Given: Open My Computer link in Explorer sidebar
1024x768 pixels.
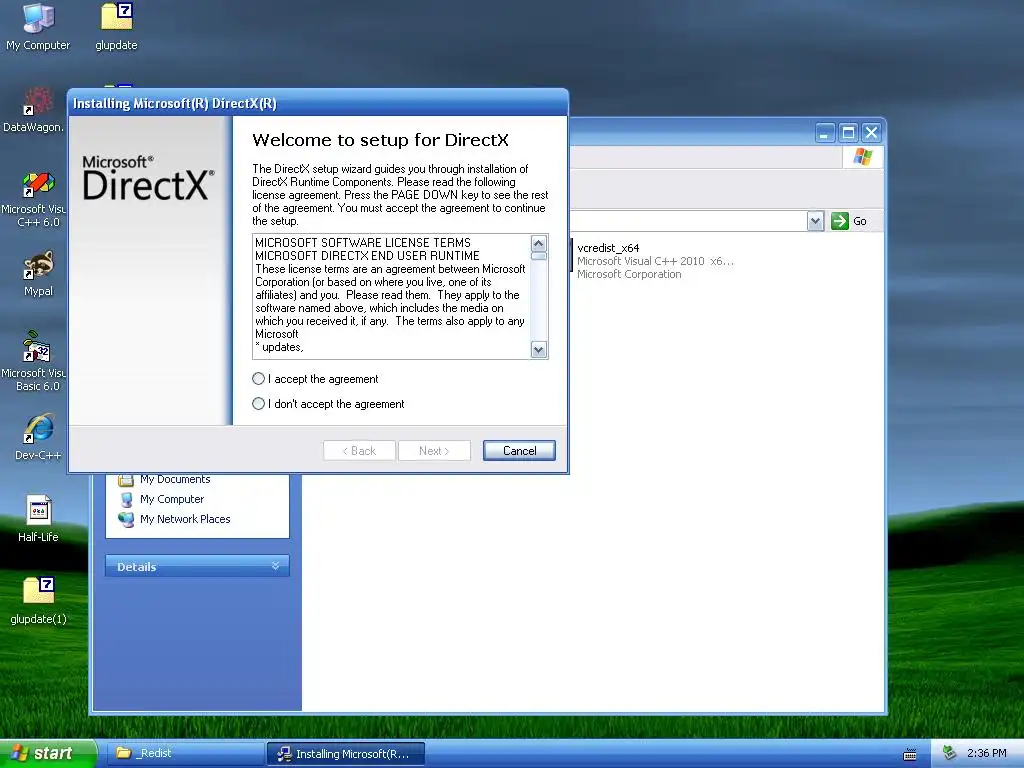Looking at the screenshot, I should click(x=172, y=499).
